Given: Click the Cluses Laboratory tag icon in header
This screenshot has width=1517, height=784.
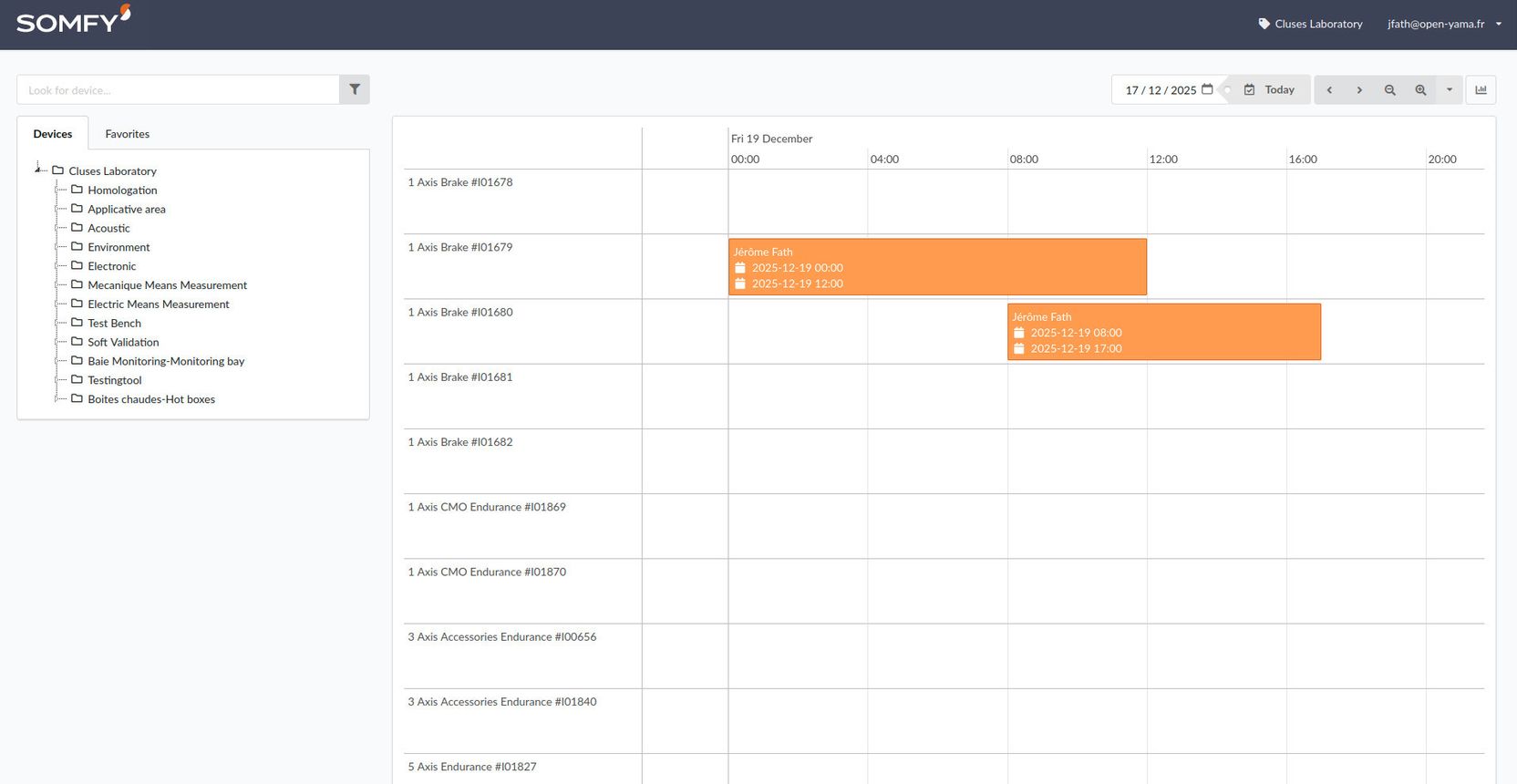Looking at the screenshot, I should (1264, 24).
